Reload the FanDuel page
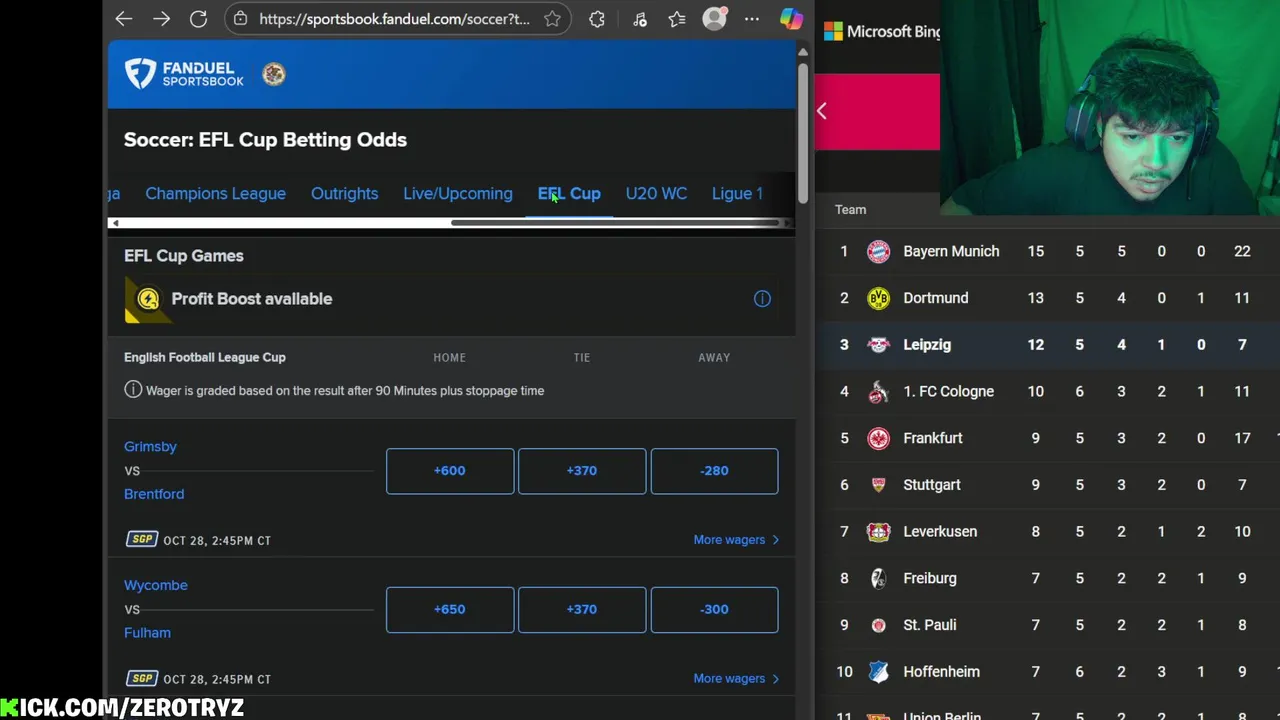 [198, 18]
